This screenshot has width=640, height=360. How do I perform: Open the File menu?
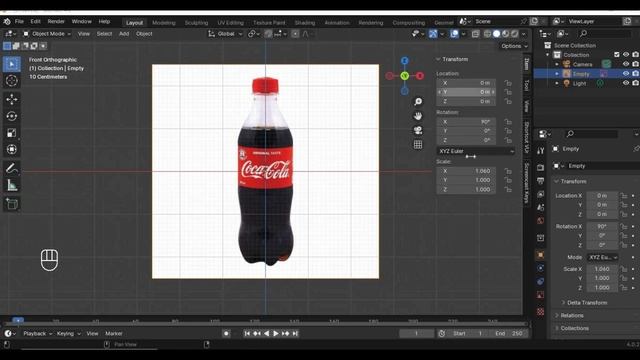(x=19, y=21)
